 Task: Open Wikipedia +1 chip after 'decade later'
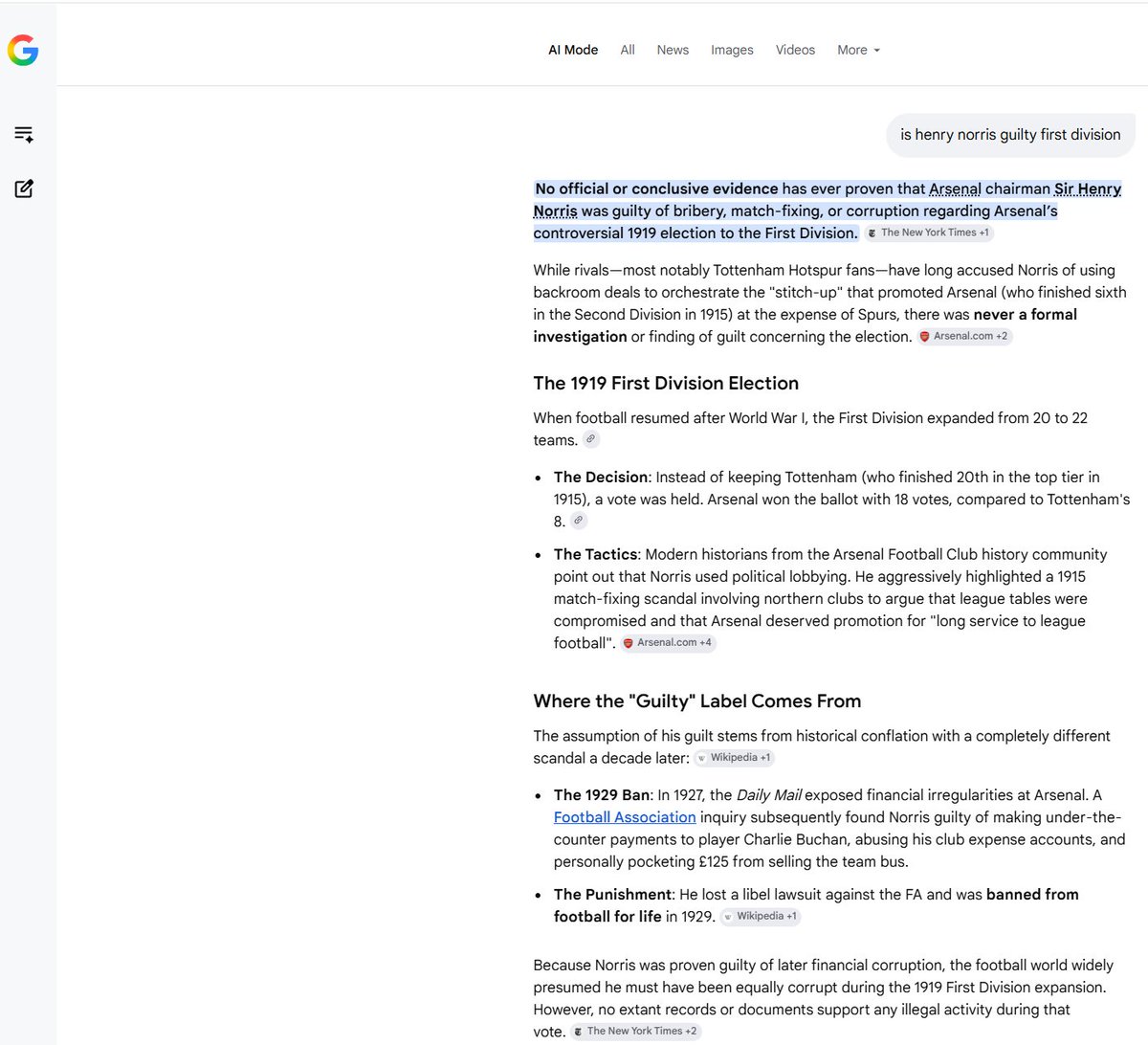[734, 757]
